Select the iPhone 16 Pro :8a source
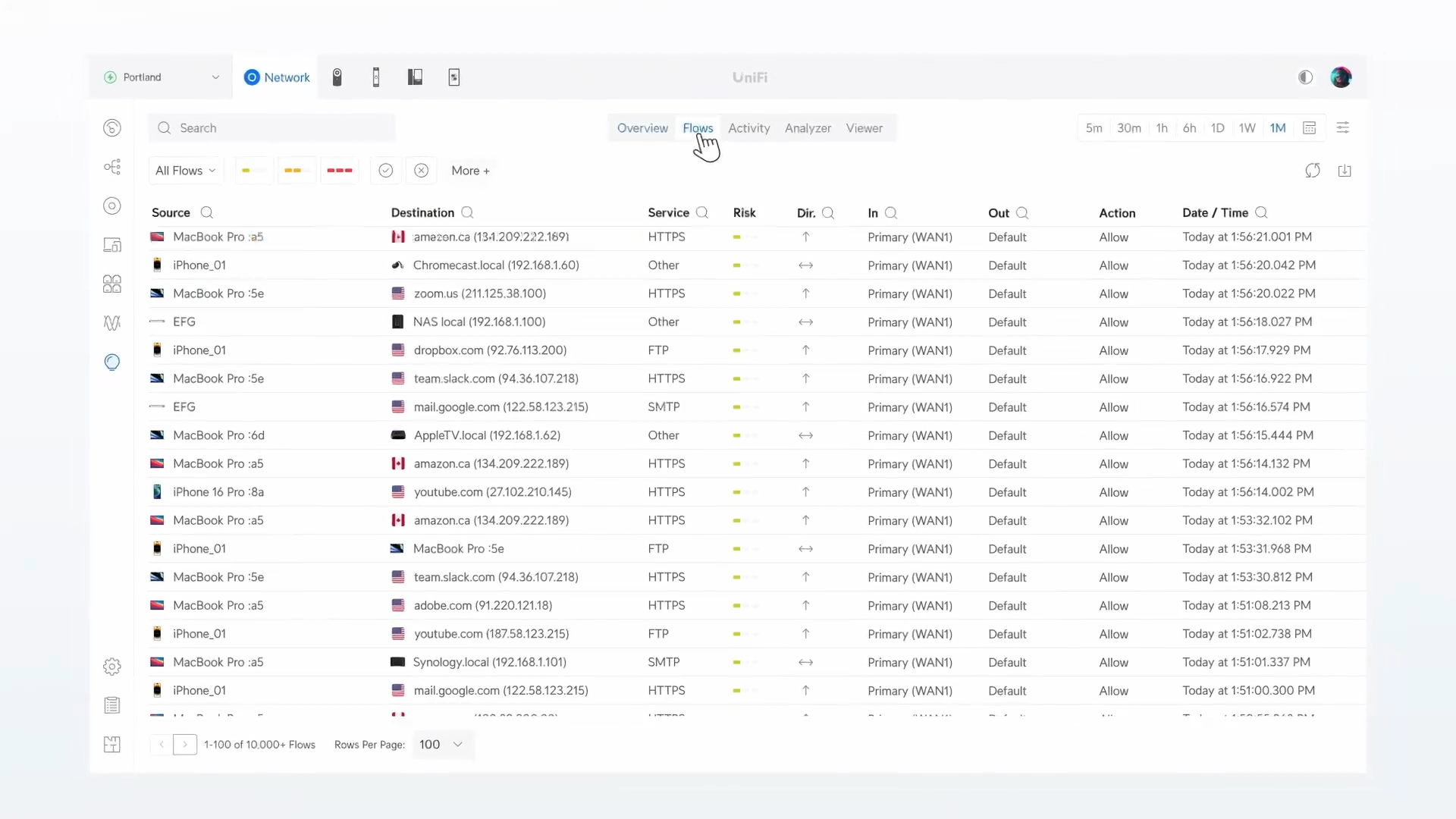 (218, 492)
